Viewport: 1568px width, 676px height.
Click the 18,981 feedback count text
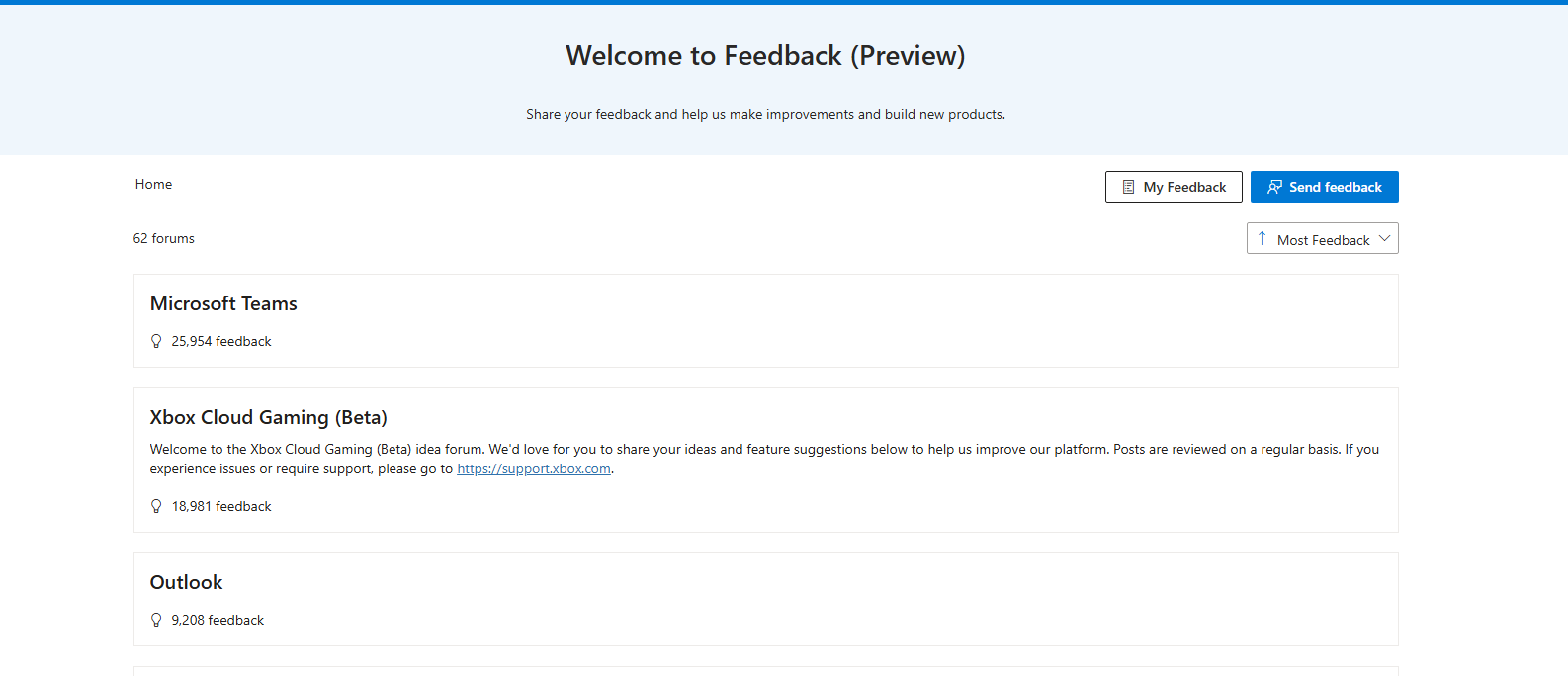click(x=221, y=506)
